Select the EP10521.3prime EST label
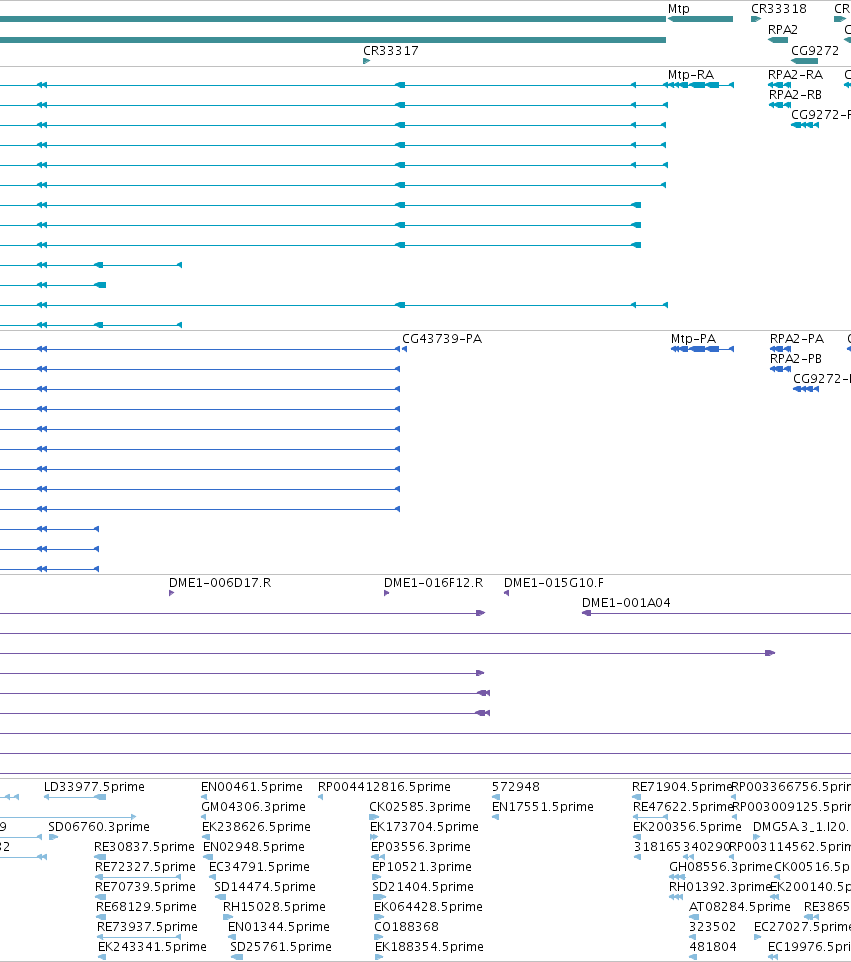851x962 pixels. pyautogui.click(x=422, y=867)
